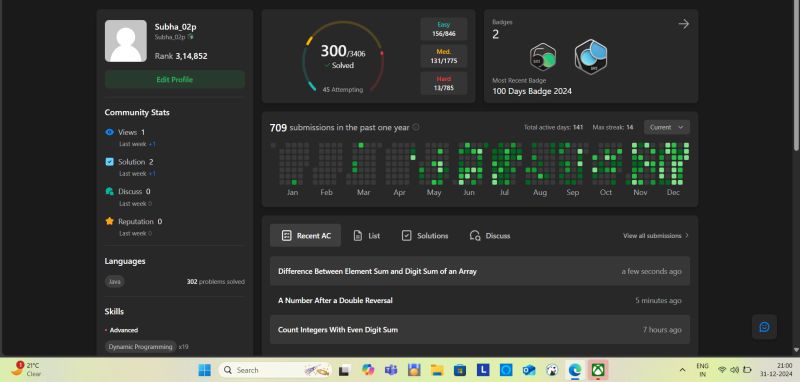This screenshot has width=800, height=382.
Task: Click chevron next to View all submissions
Action: pos(687,236)
